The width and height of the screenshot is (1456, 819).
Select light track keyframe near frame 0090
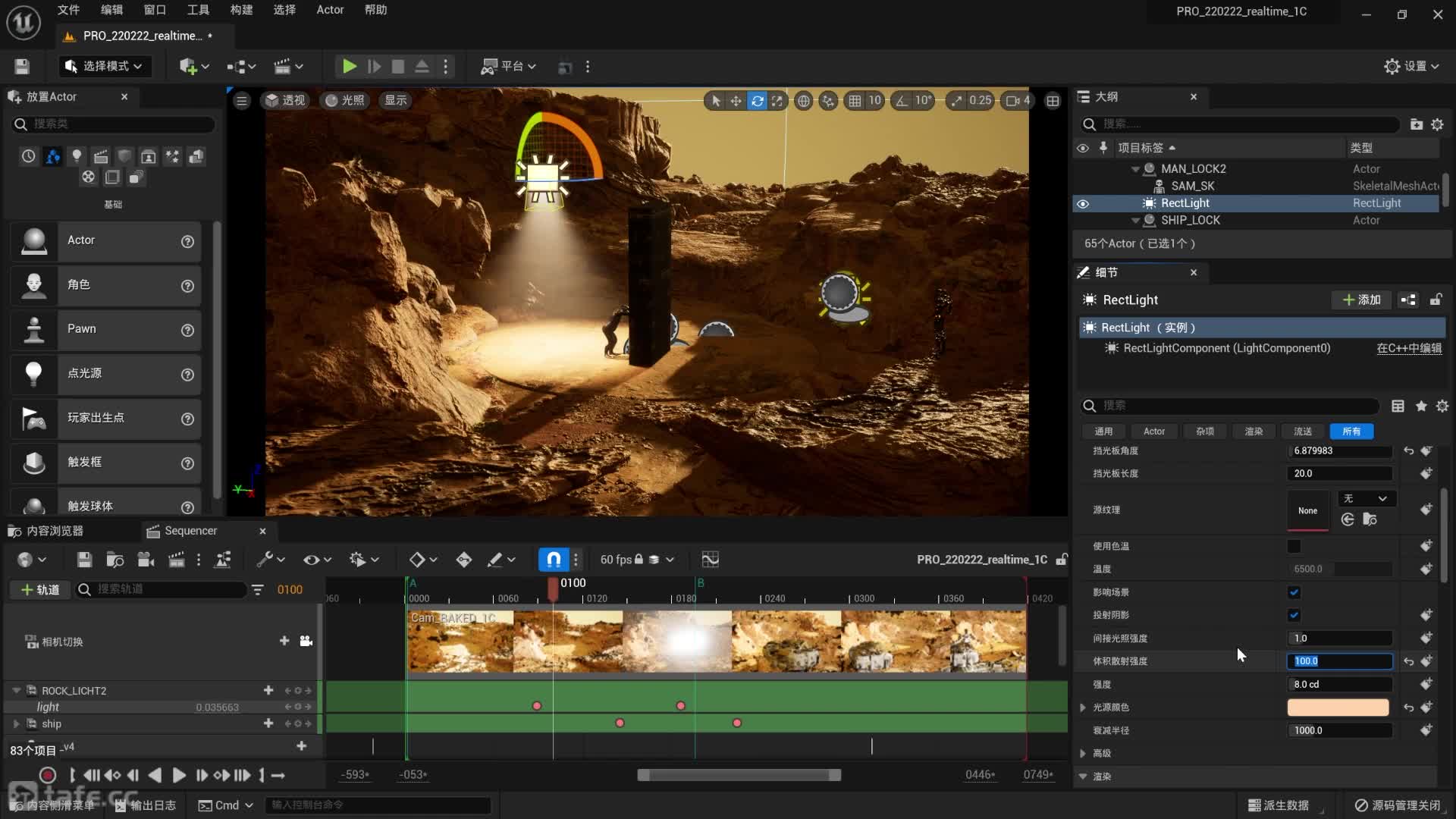[537, 706]
